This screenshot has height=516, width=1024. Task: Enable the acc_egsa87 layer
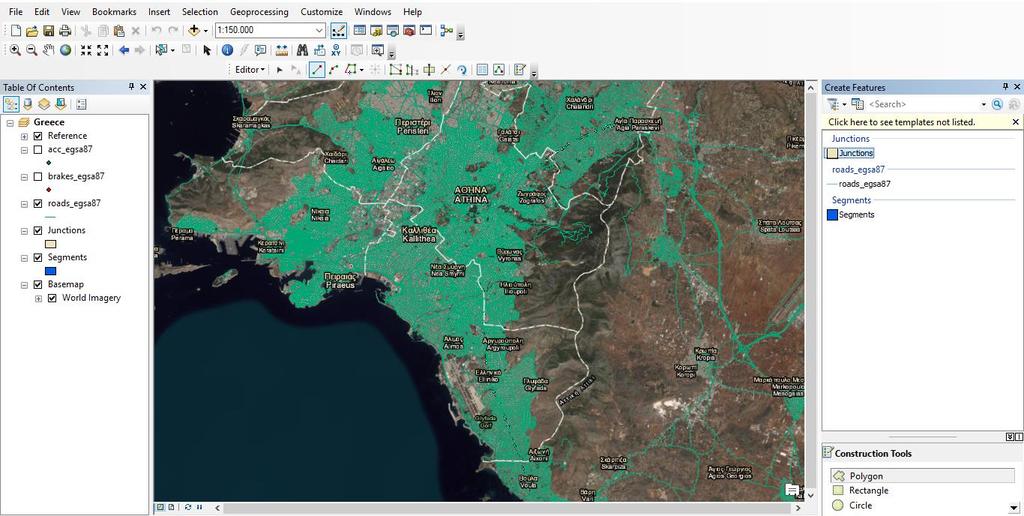[x=38, y=150]
